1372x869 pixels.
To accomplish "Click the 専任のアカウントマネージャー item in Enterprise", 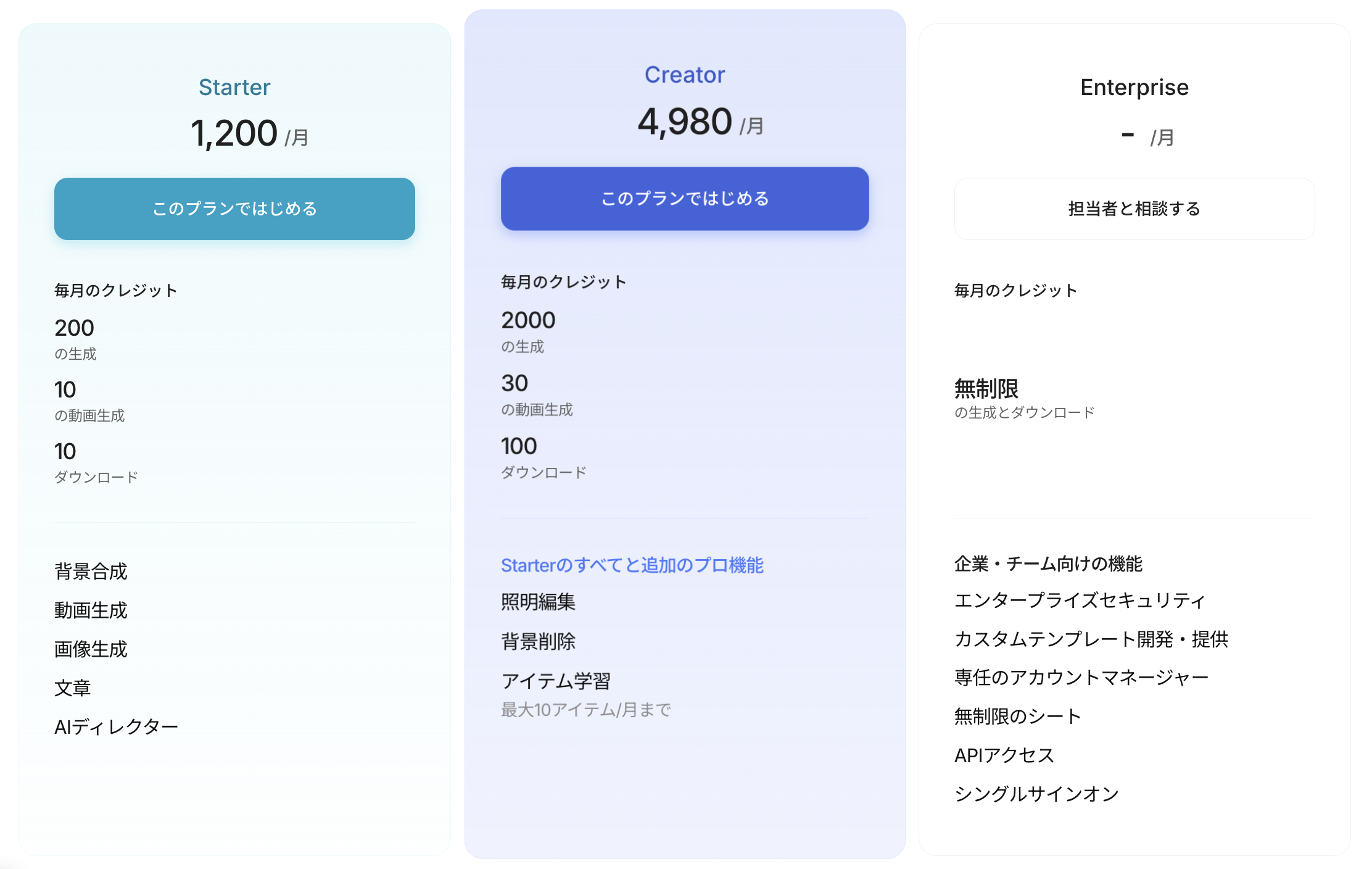I will coord(1081,677).
